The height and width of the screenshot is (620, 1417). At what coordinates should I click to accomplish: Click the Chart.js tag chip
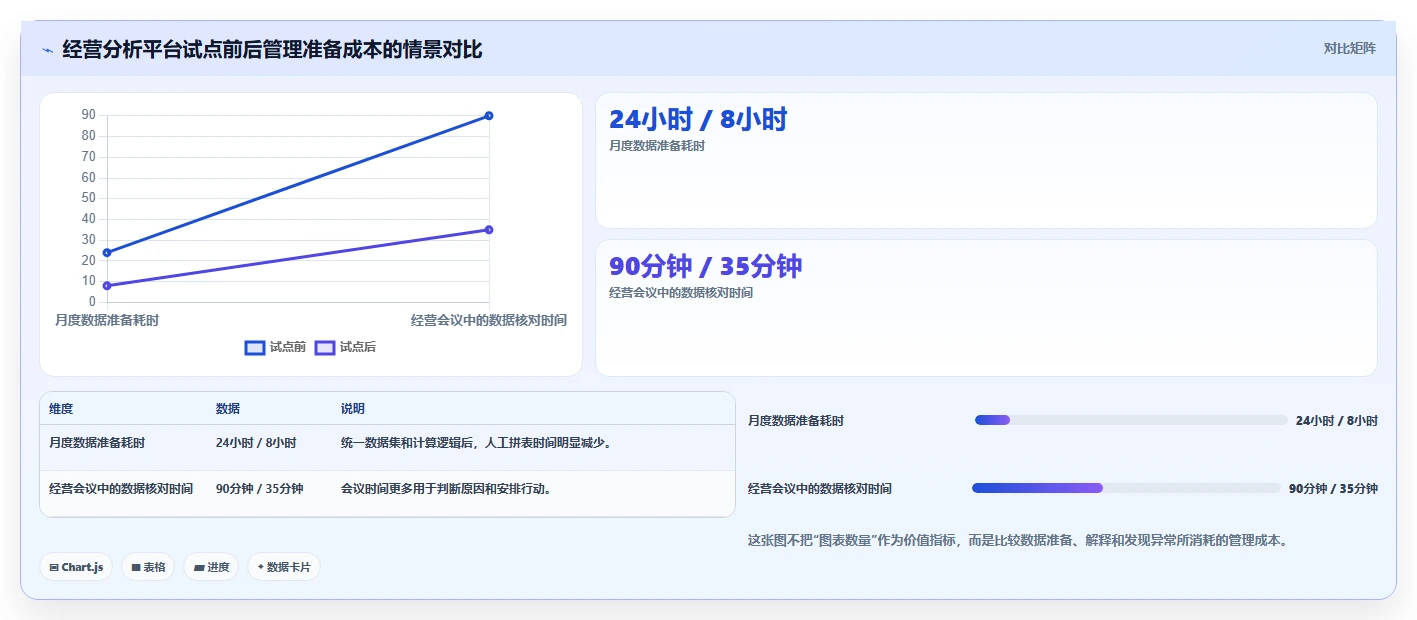point(76,567)
